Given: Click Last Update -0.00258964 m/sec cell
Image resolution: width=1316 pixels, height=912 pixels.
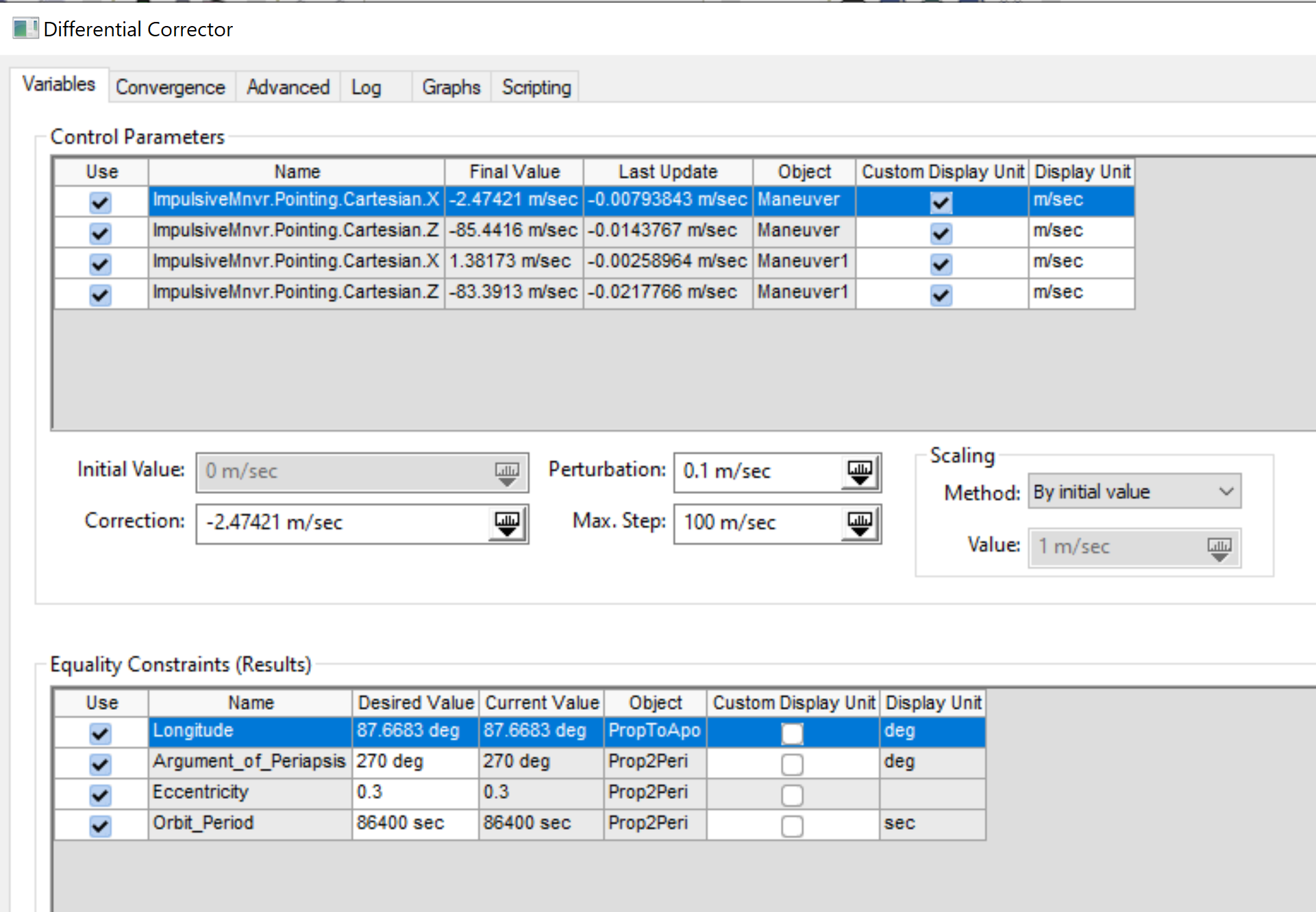Looking at the screenshot, I should [x=668, y=261].
